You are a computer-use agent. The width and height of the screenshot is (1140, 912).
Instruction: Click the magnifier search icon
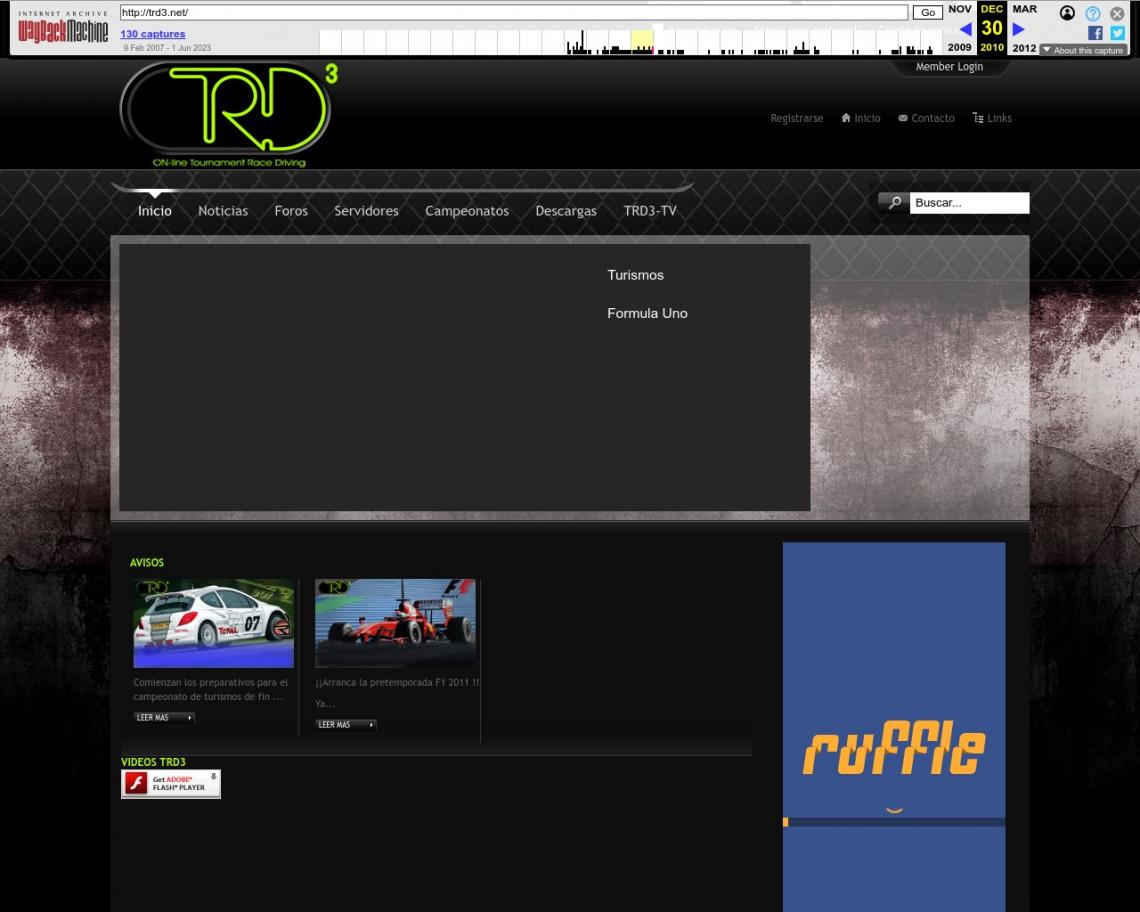pyautogui.click(x=894, y=203)
